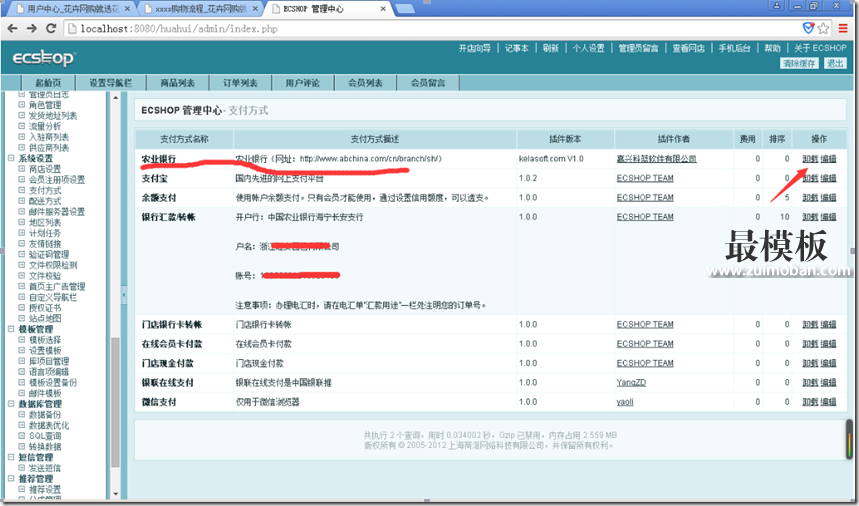Screen dimensions: 859x506
Task: Open the 嘉兴科瑟软件有限公司 author link
Action: [x=656, y=159]
